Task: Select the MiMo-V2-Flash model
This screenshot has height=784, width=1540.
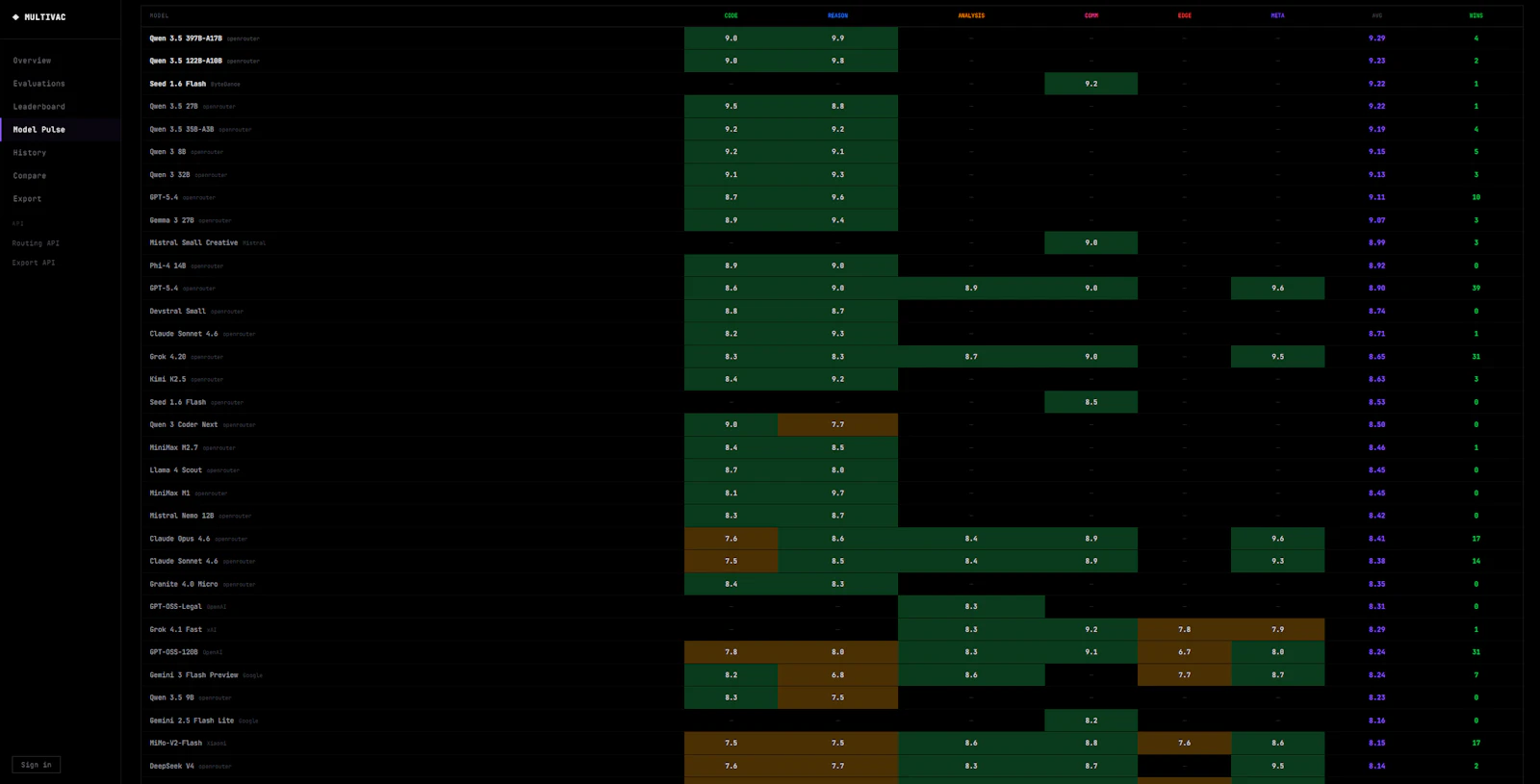Action: click(x=175, y=743)
